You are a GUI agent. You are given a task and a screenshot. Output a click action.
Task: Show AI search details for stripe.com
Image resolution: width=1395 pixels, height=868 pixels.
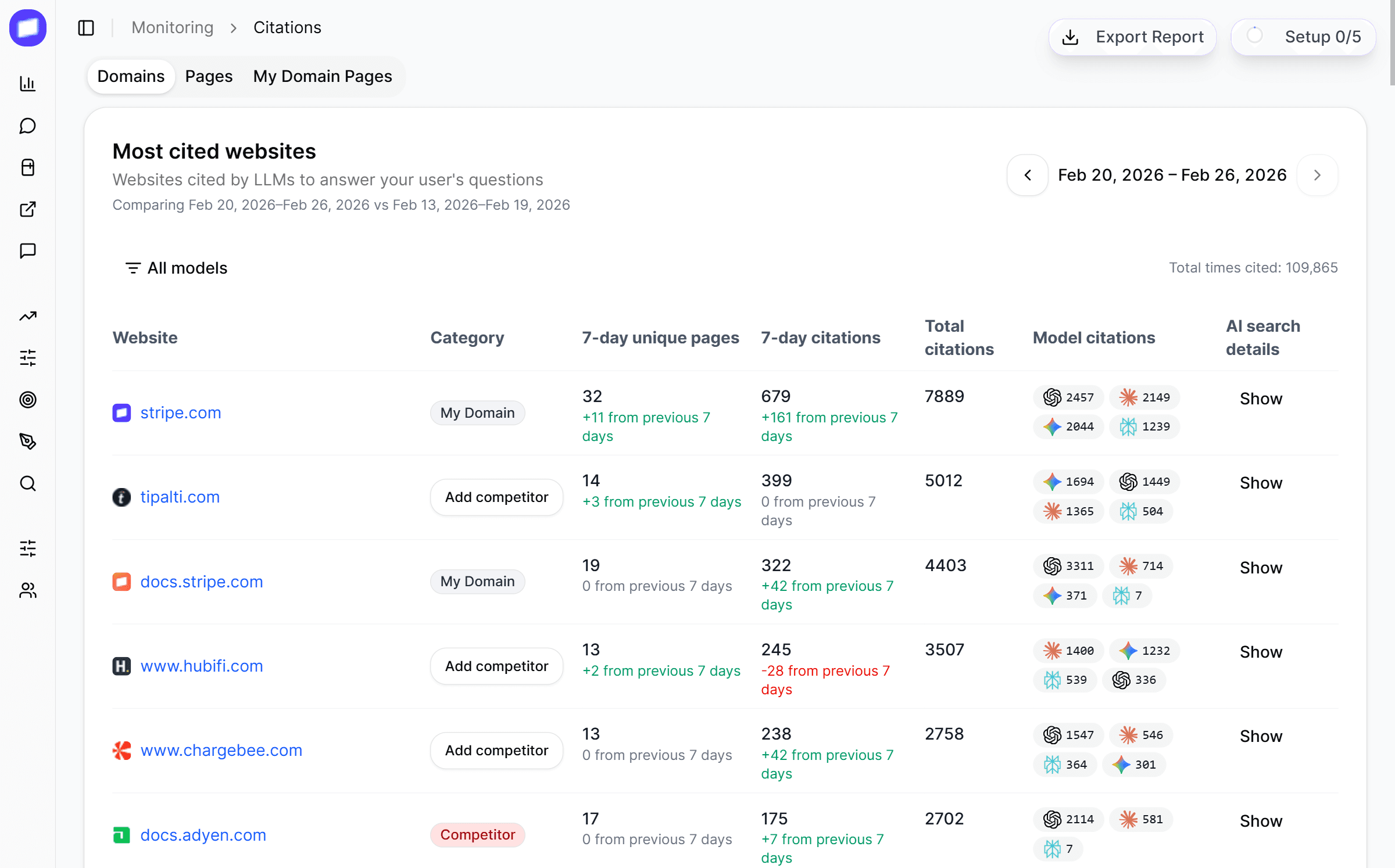point(1261,399)
